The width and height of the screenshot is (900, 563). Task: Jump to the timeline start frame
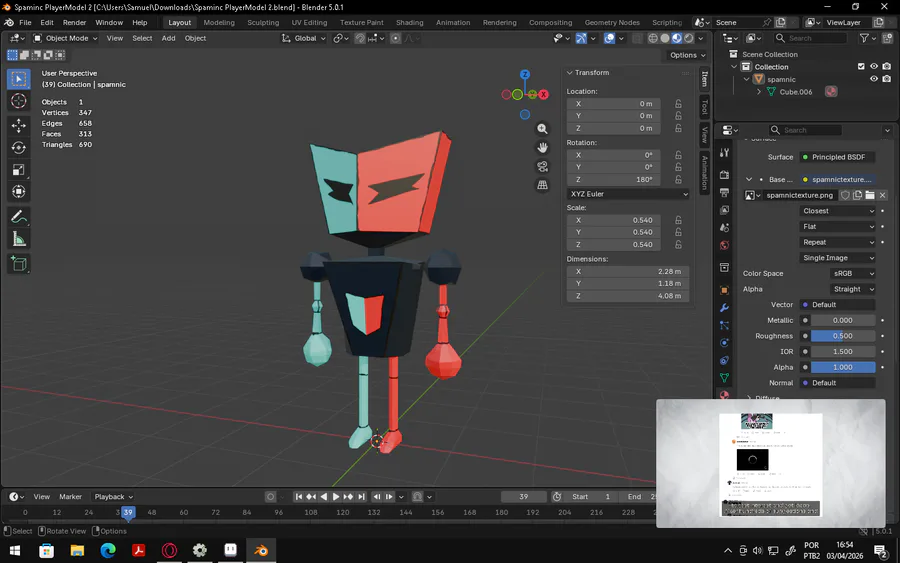point(298,496)
